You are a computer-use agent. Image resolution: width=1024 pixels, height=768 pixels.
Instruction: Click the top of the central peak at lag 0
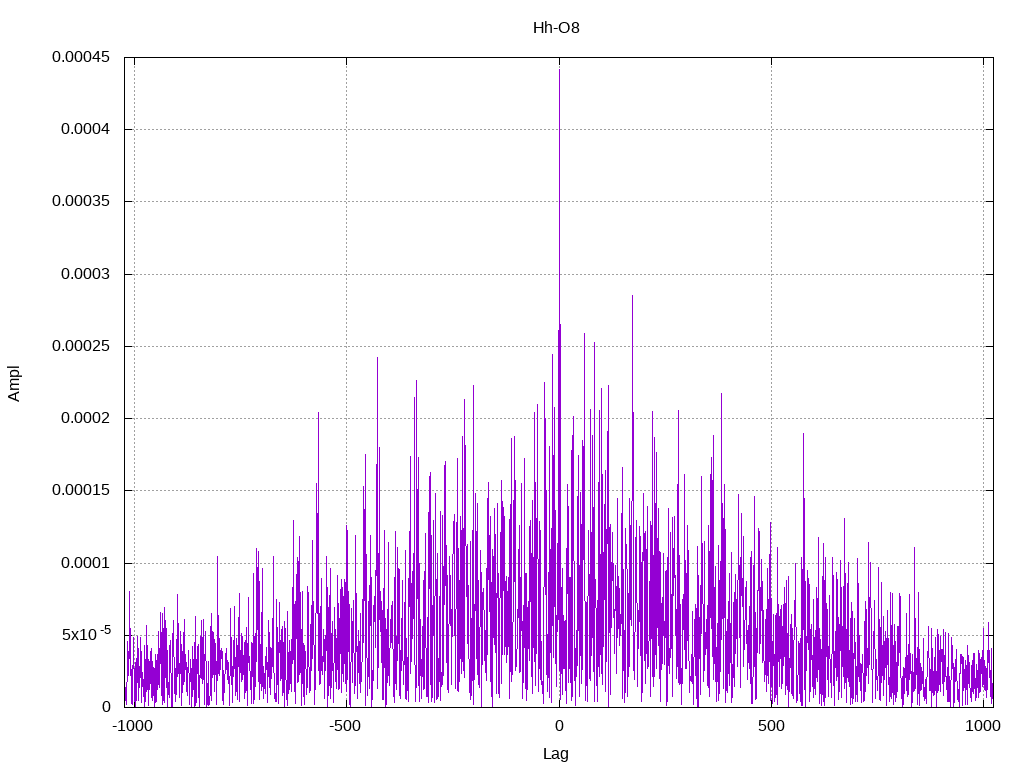tap(559, 70)
